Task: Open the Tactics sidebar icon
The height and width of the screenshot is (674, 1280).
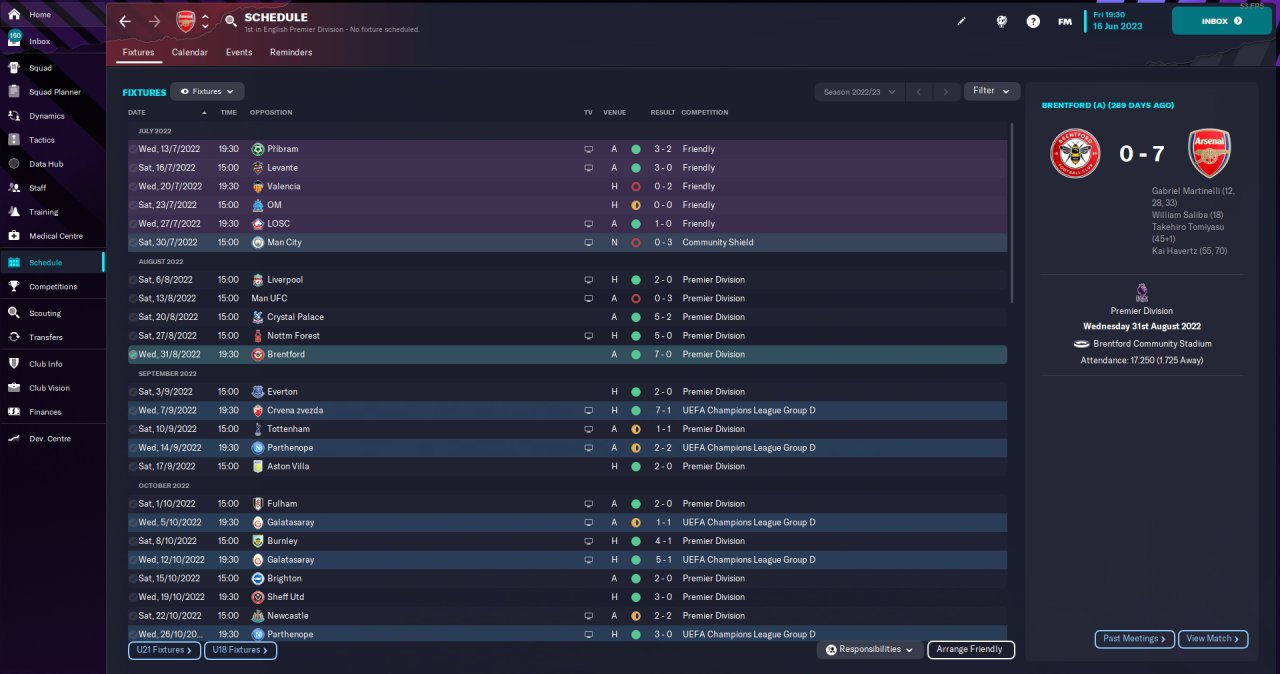Action: tap(14, 140)
